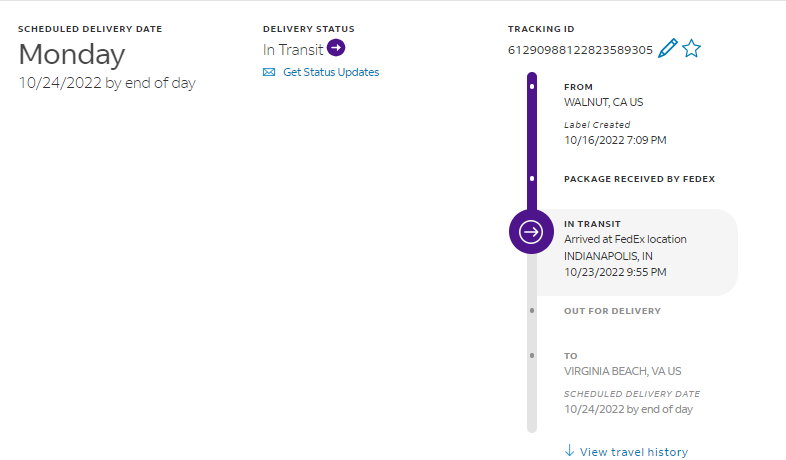The width and height of the screenshot is (786, 460).
Task: Click the purple arrow icon beside In Transit status
Action: (336, 48)
